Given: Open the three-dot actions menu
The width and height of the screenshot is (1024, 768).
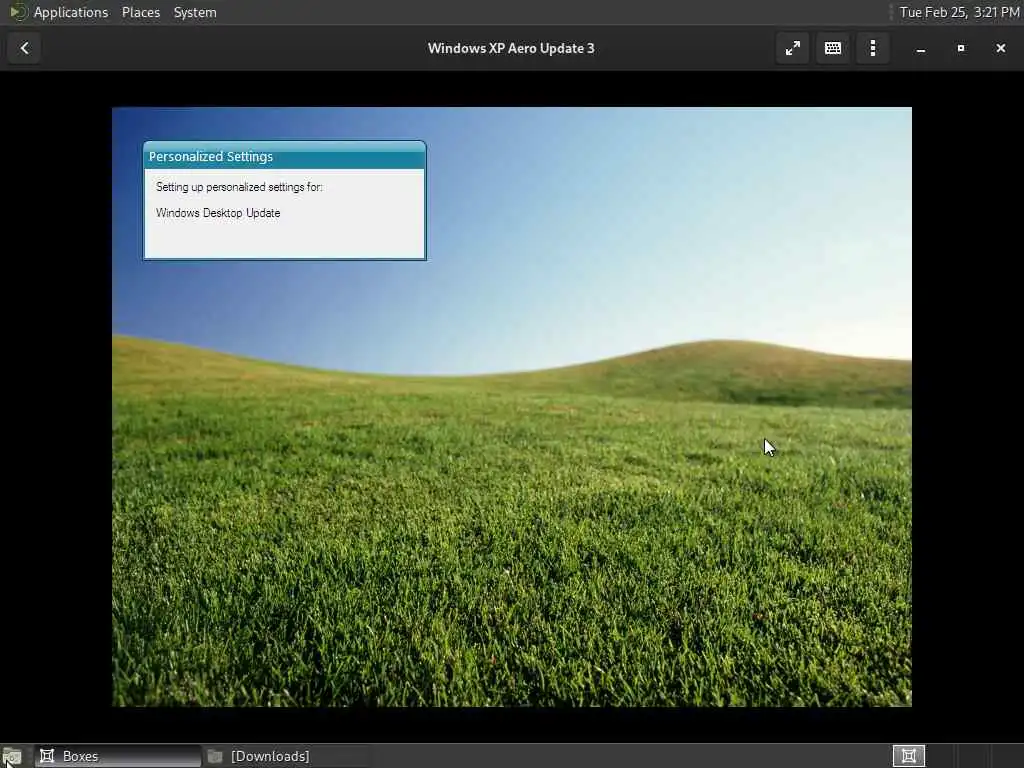Looking at the screenshot, I should [x=873, y=48].
